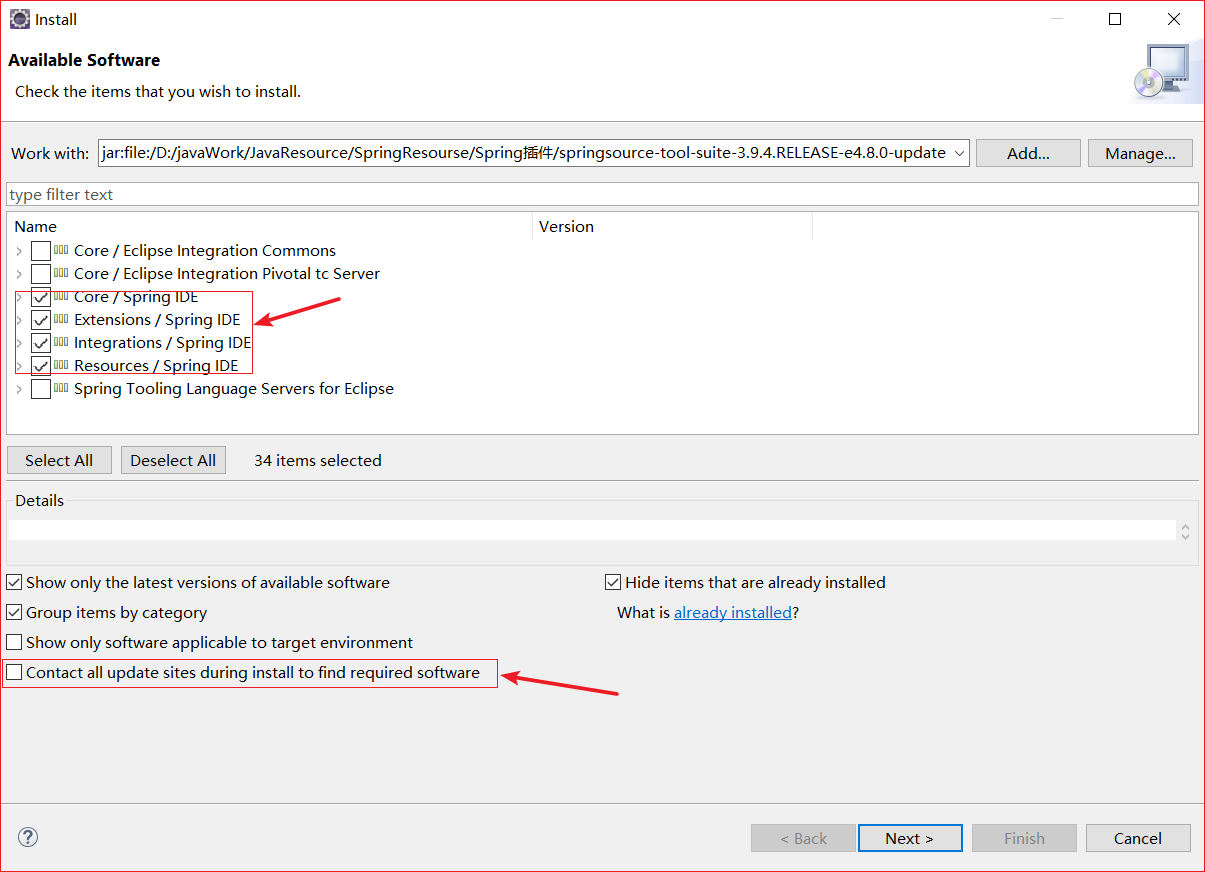
Task: Uncheck Integrations / Spring IDE checkbox
Action: (x=41, y=343)
